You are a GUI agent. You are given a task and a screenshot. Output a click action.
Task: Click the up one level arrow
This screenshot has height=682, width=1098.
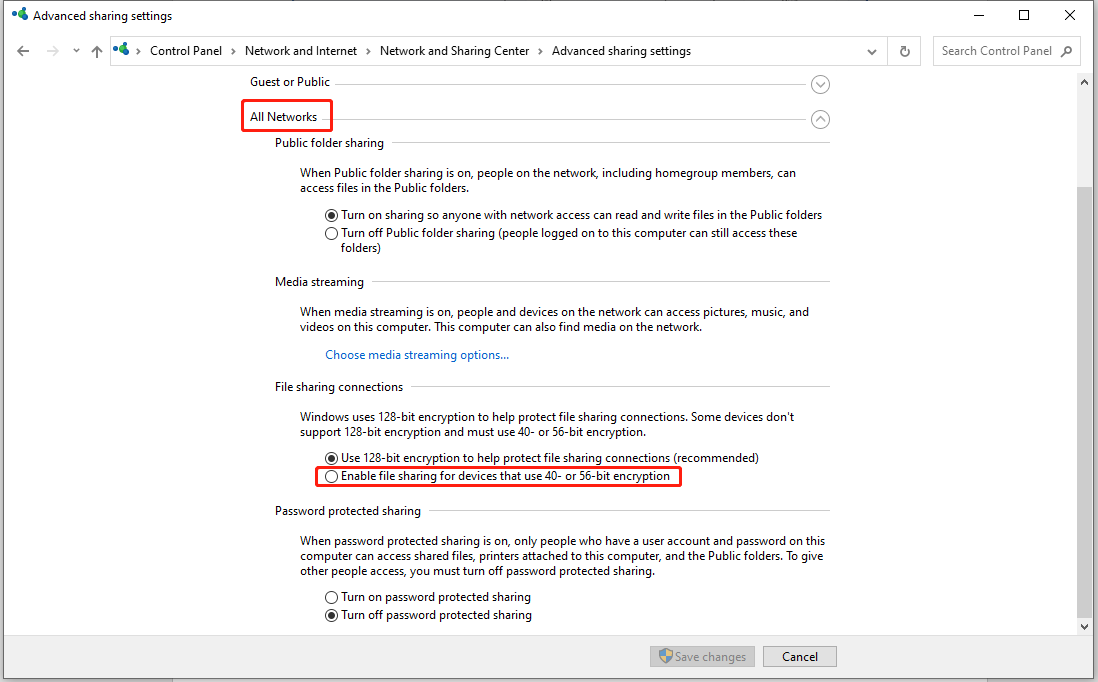tap(96, 50)
